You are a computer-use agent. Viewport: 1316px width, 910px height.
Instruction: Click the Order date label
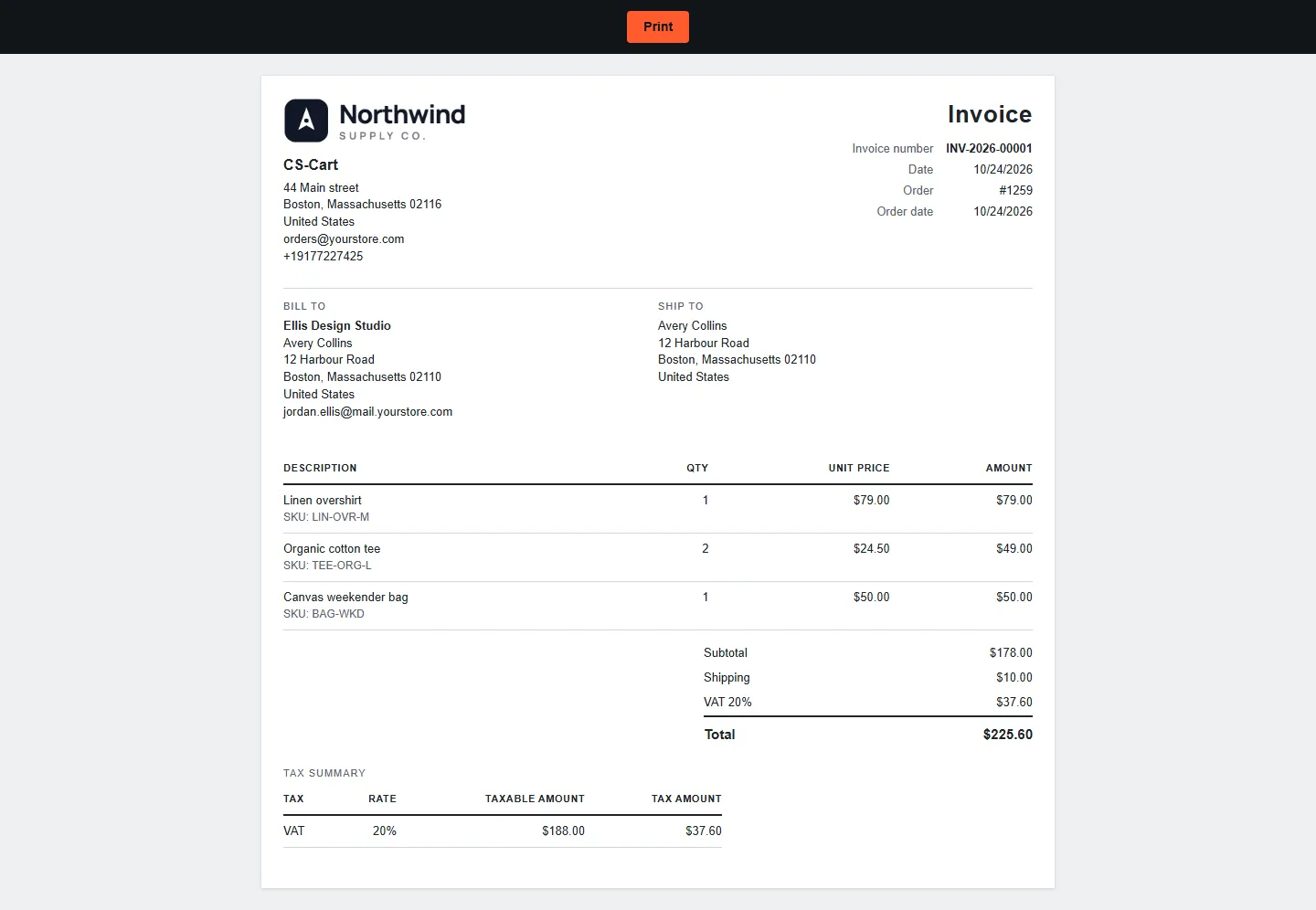905,211
